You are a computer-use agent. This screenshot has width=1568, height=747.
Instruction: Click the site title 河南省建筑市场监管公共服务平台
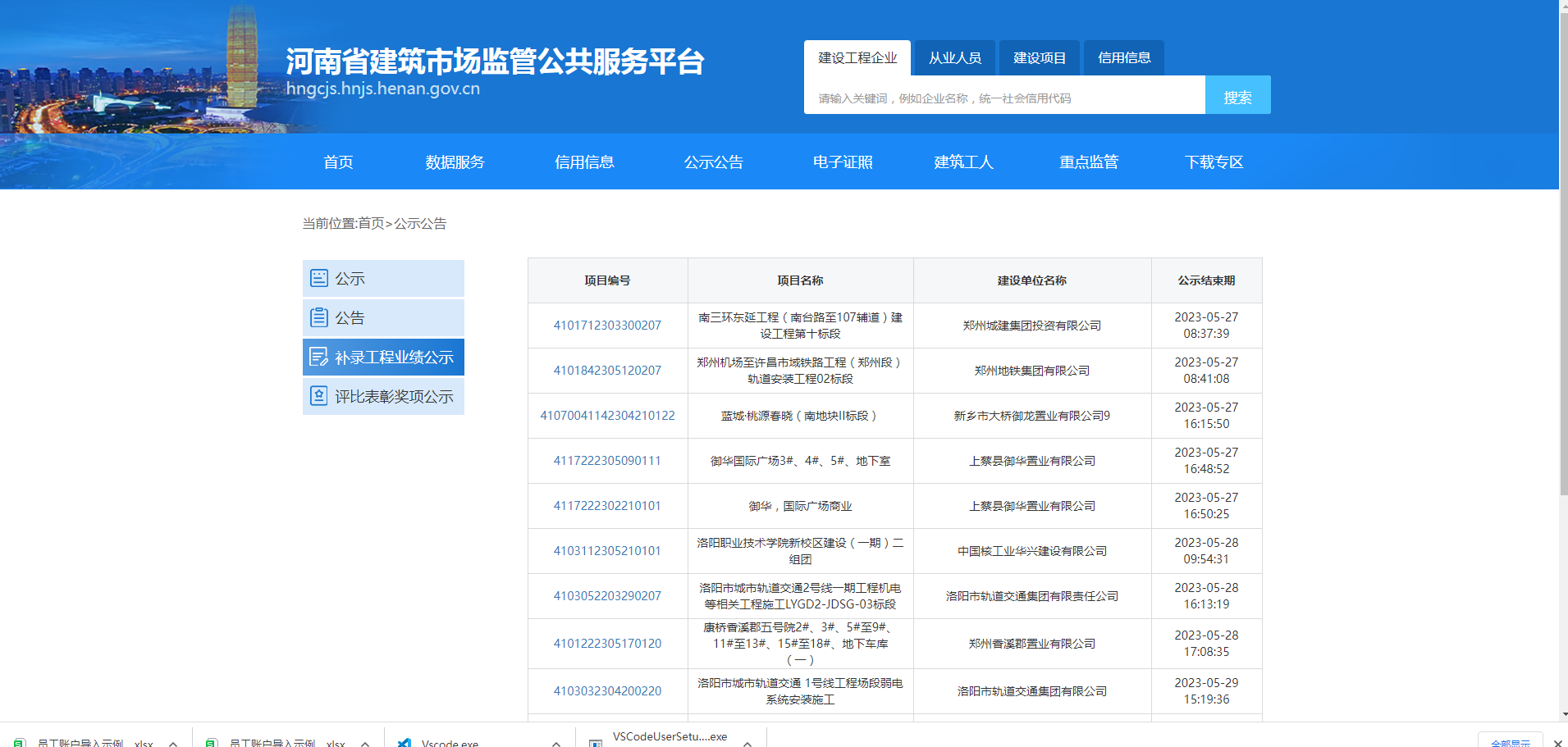pos(495,61)
